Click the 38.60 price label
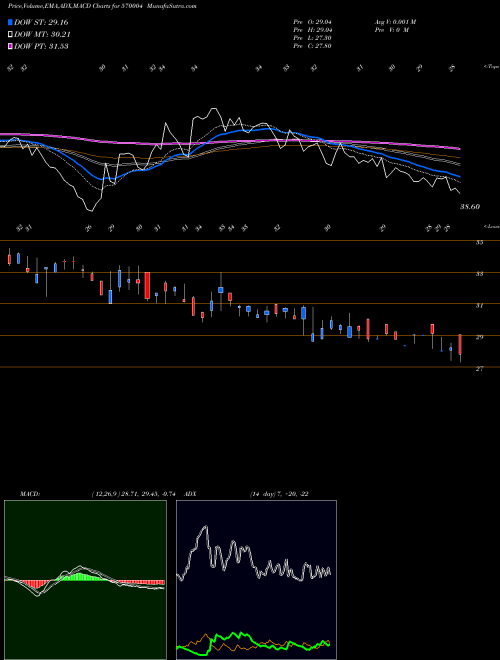500x660 pixels. click(470, 207)
